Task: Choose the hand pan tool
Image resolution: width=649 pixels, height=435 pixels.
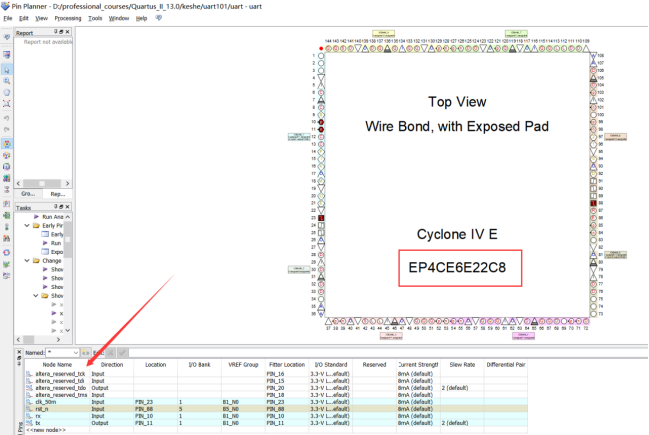Action: (7, 92)
